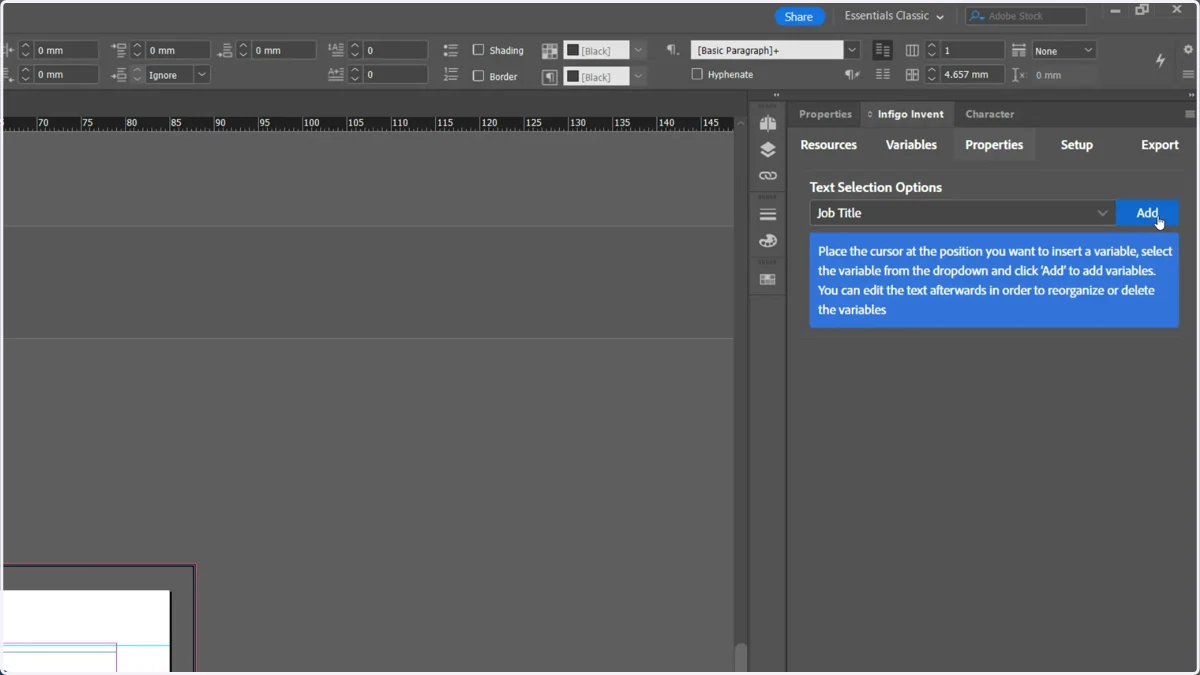Click the horizontal cursor 0 mm field

pyautogui.click(x=1066, y=75)
